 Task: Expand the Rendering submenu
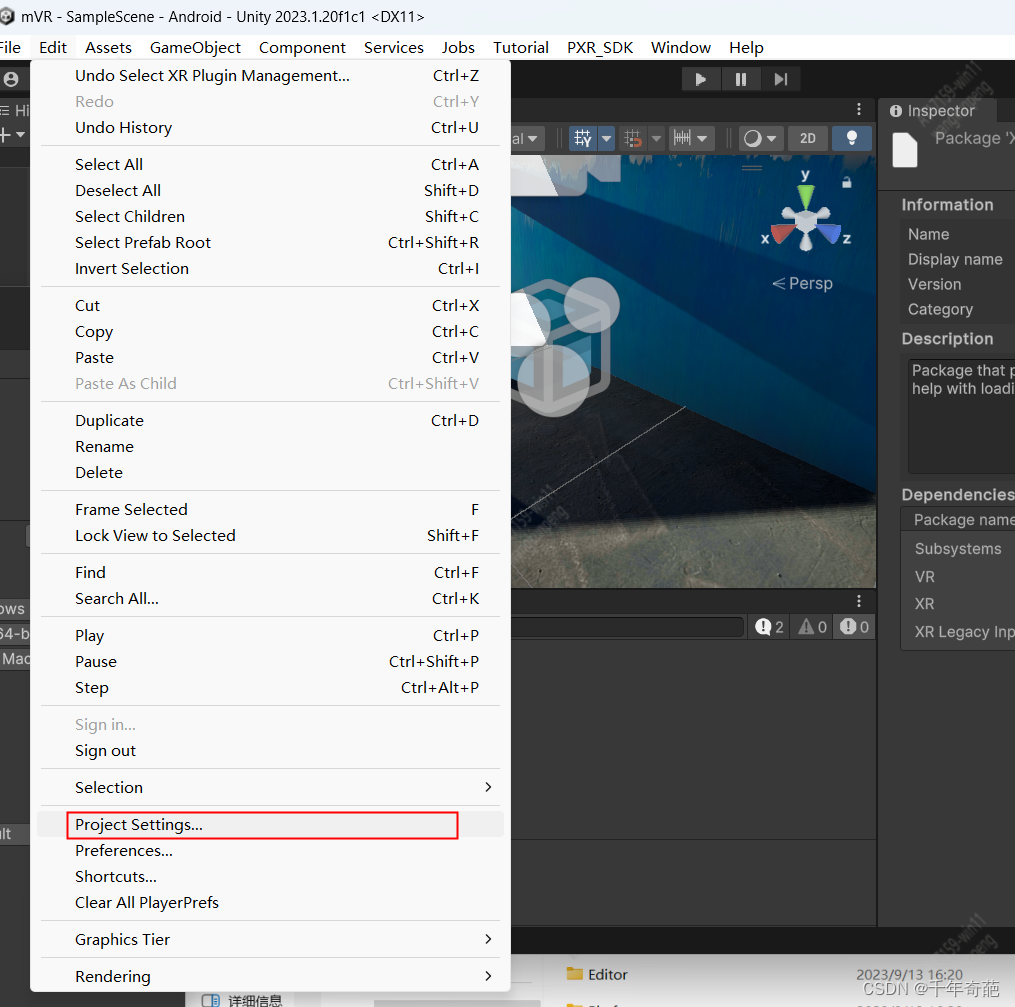point(270,977)
